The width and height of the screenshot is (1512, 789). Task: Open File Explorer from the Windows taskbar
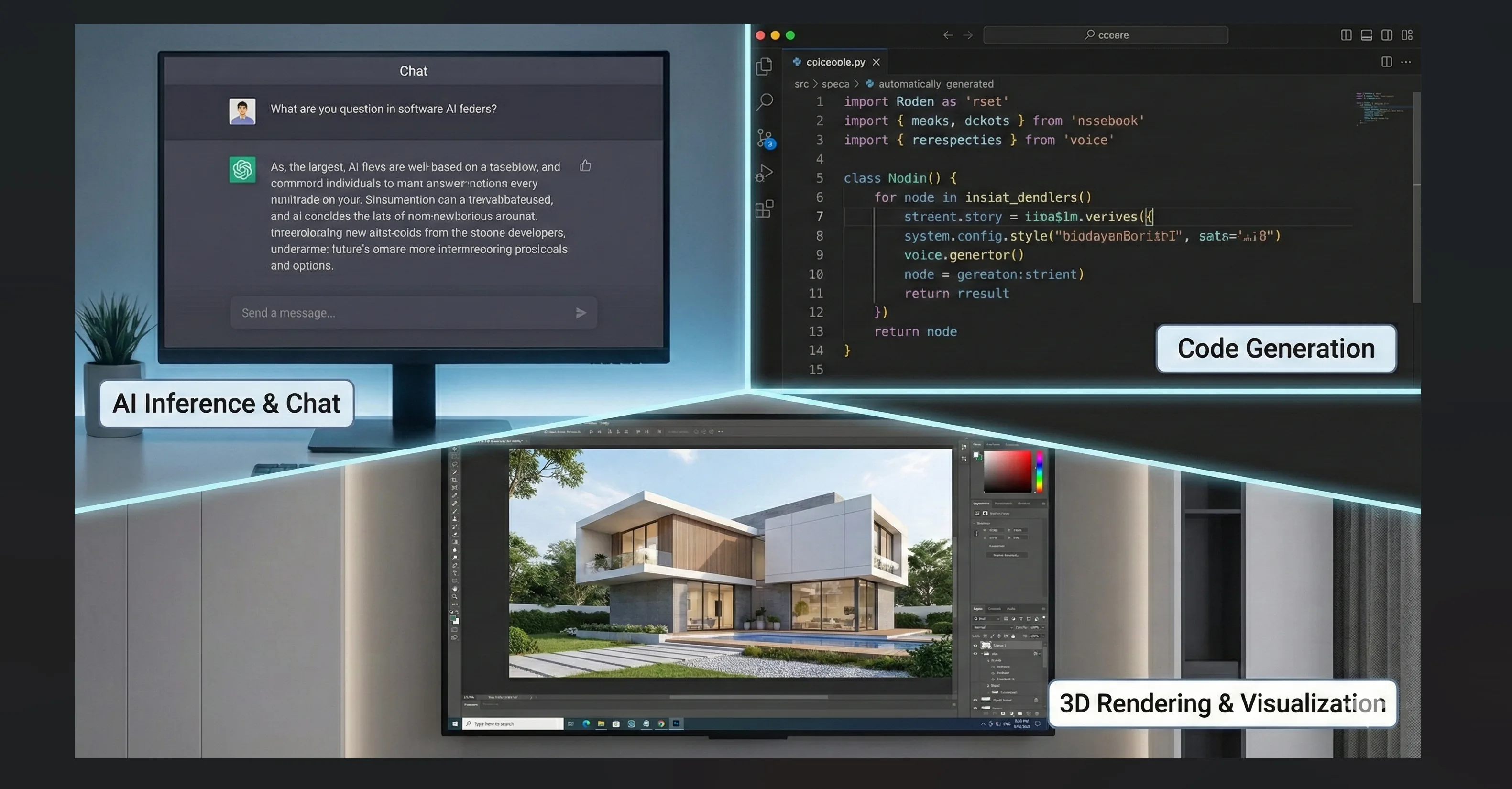[x=601, y=724]
